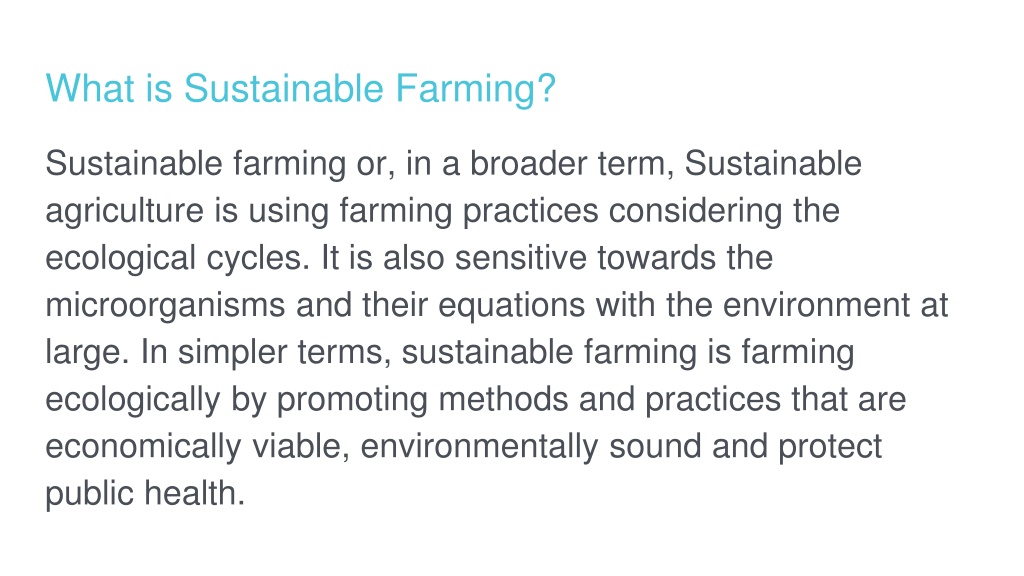This screenshot has height=576, width=1024.
Task: Click the word 'promoting' in the text
Action: click(352, 400)
